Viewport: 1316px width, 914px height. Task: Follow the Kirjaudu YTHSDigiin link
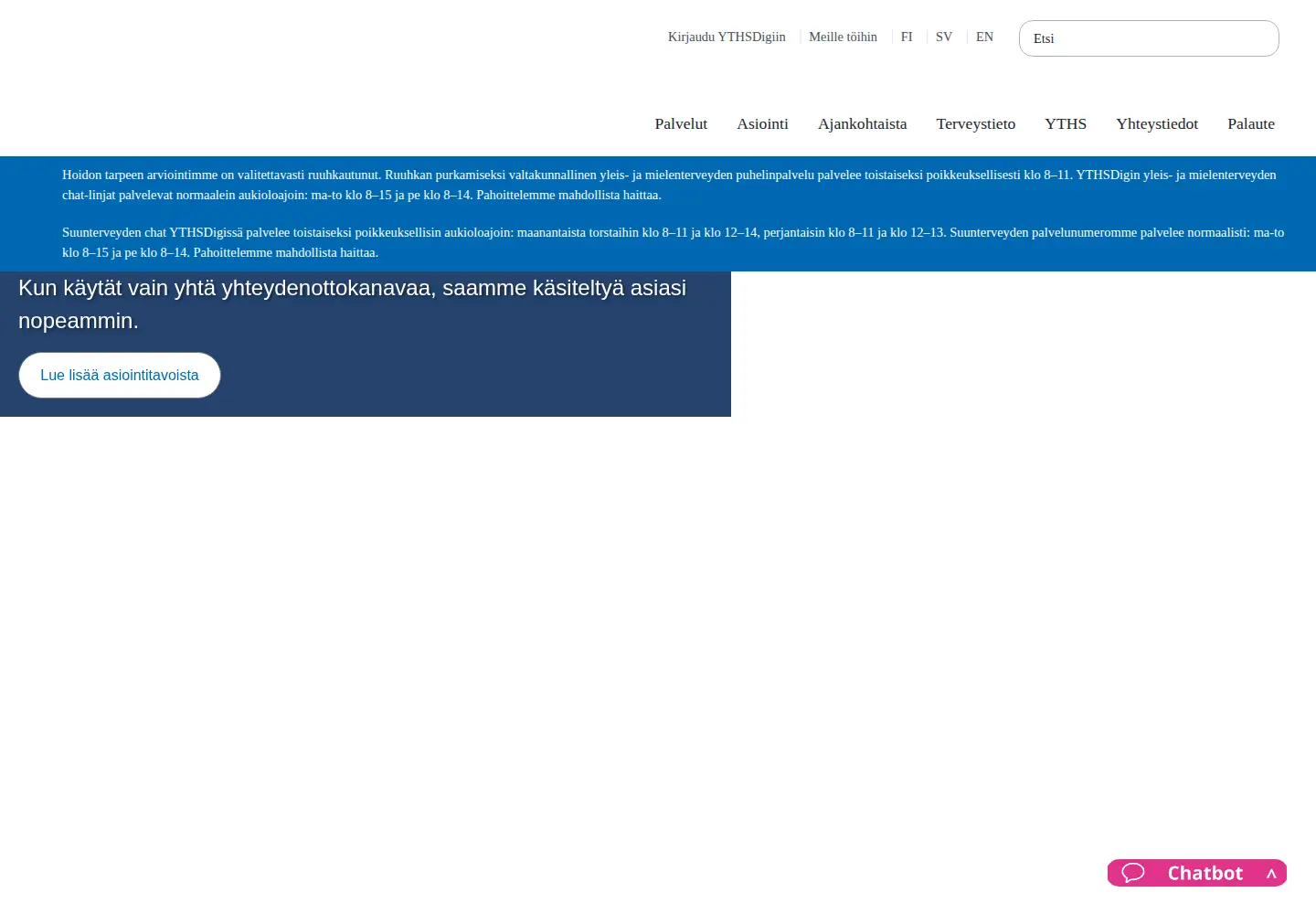coord(727,37)
